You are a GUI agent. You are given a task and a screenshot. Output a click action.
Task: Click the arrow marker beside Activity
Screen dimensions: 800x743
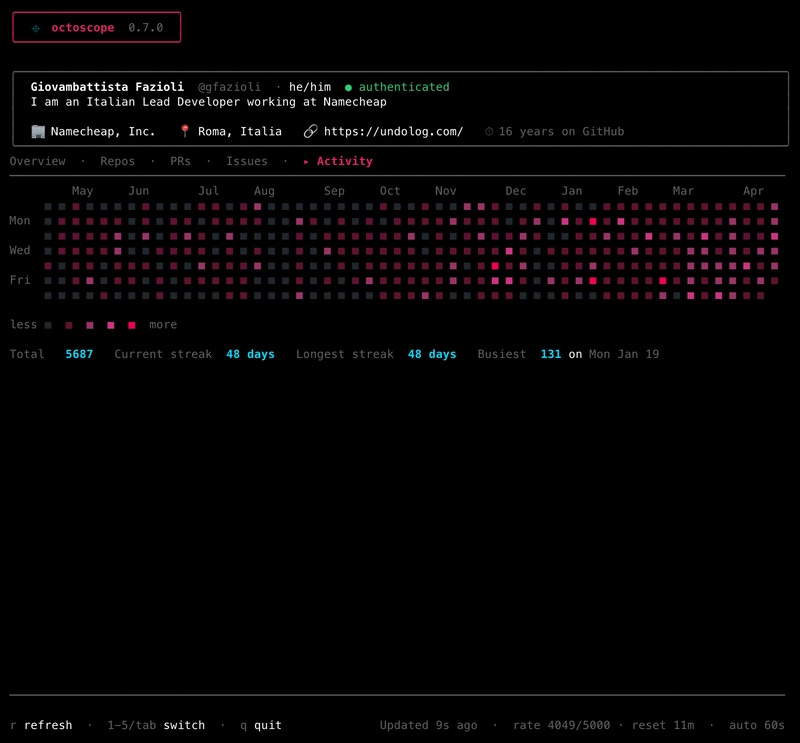point(306,162)
